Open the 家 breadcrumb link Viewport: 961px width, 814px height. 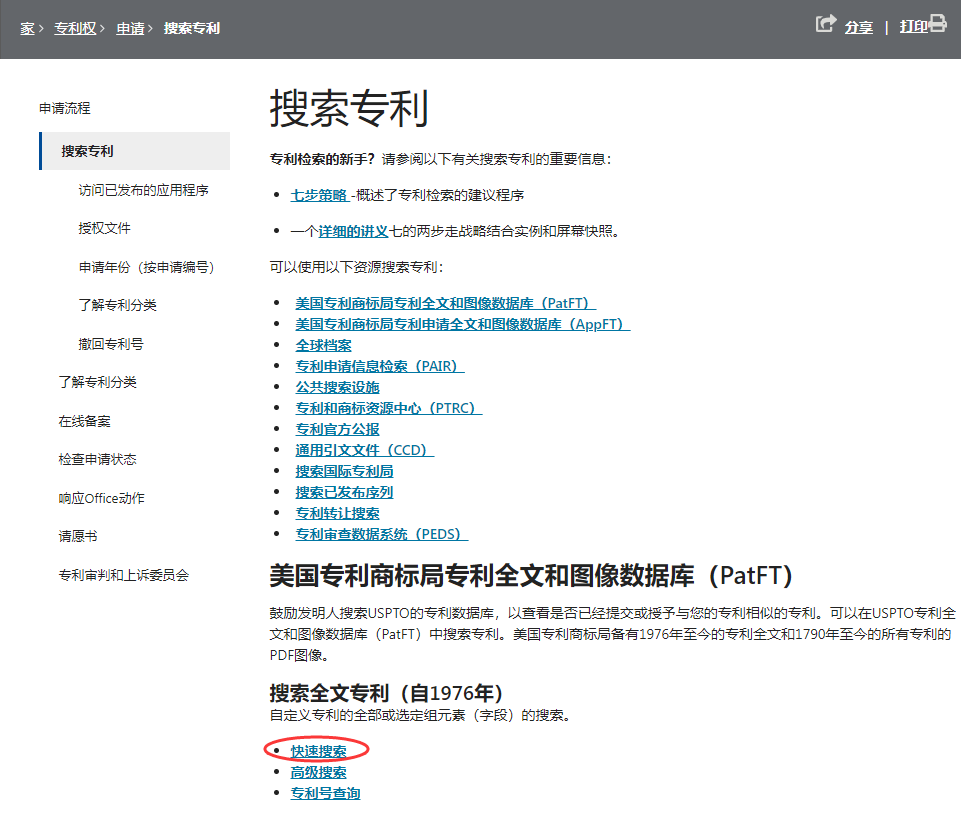click(x=27, y=28)
